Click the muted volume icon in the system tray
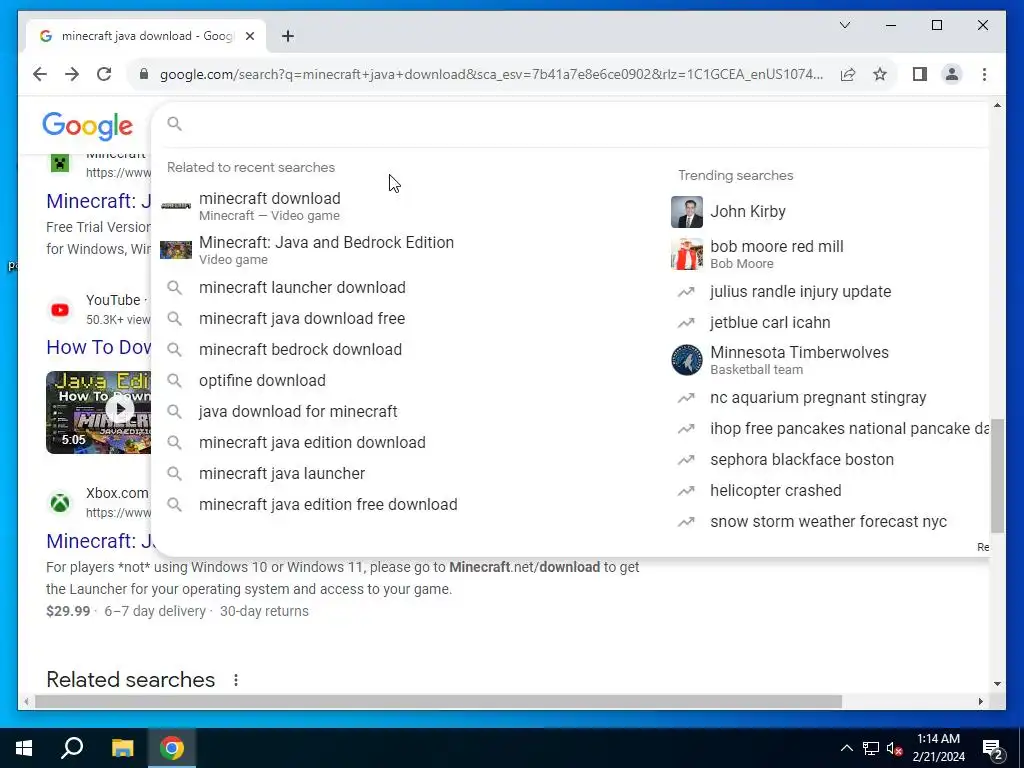 tap(894, 748)
